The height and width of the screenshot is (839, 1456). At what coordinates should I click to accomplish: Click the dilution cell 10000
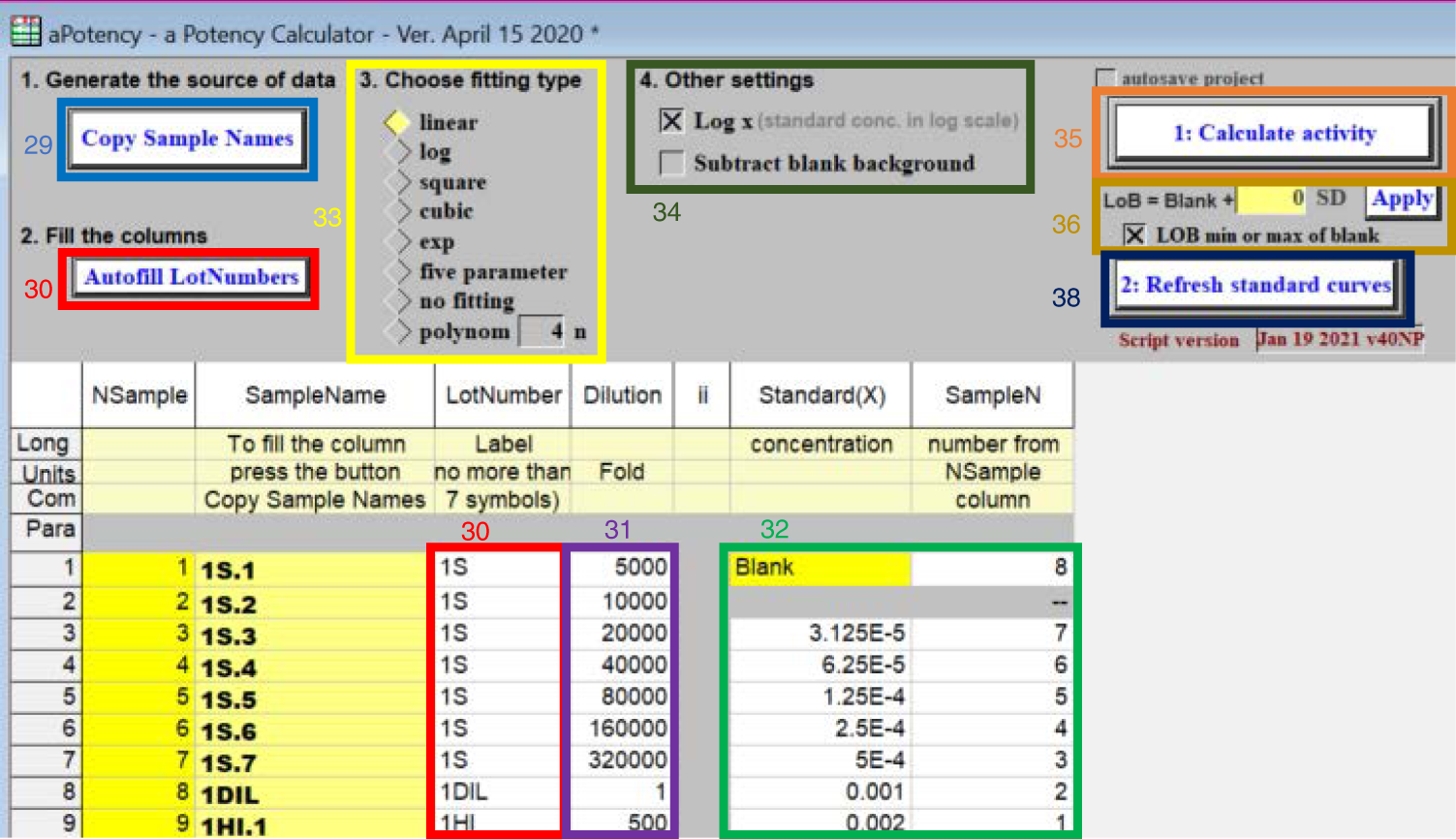tap(622, 602)
